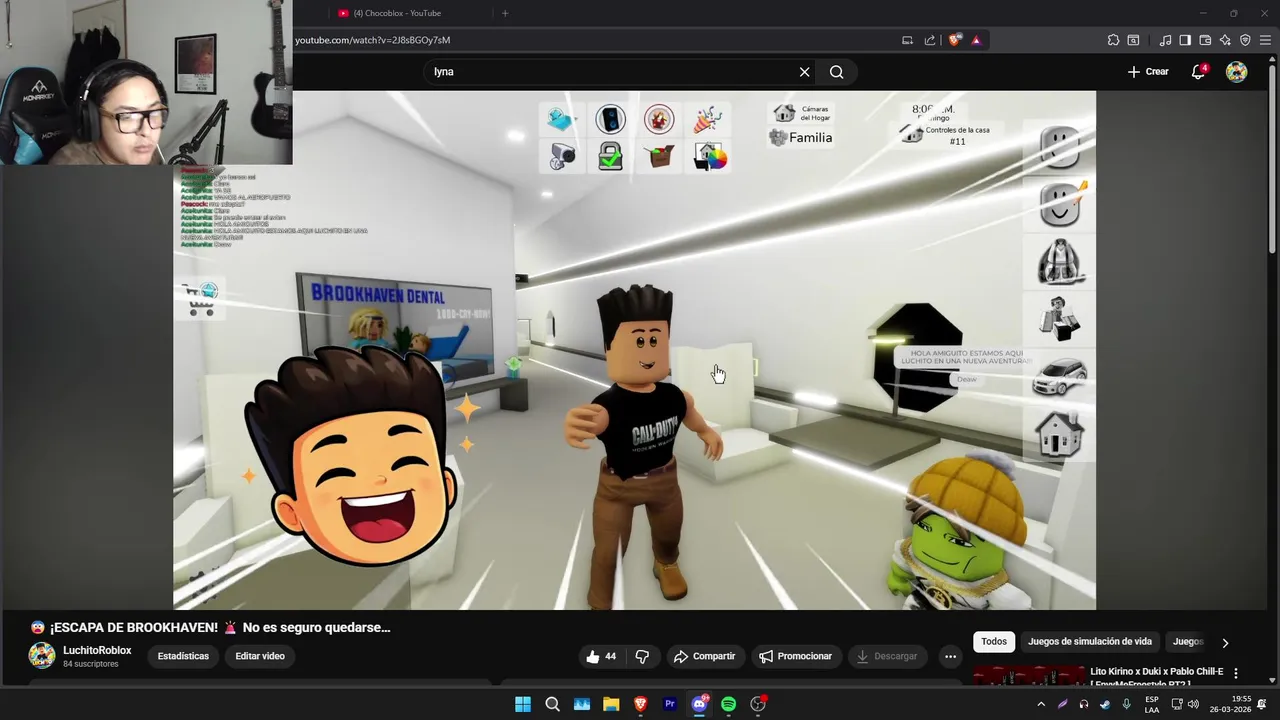Image resolution: width=1280 pixels, height=720 pixels.
Task: Click the security camera icon in game
Action: 562,156
